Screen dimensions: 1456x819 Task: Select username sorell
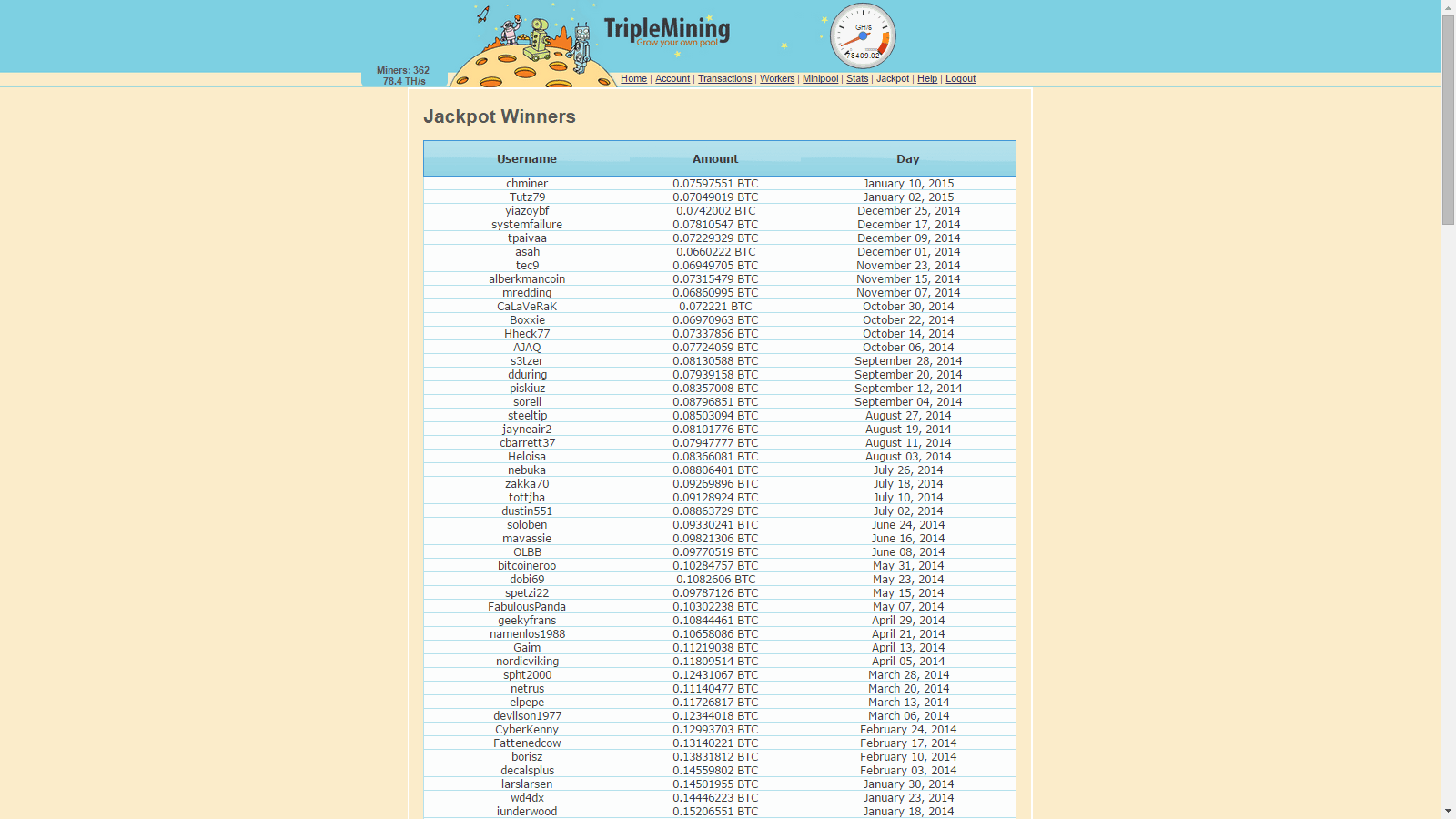point(527,402)
